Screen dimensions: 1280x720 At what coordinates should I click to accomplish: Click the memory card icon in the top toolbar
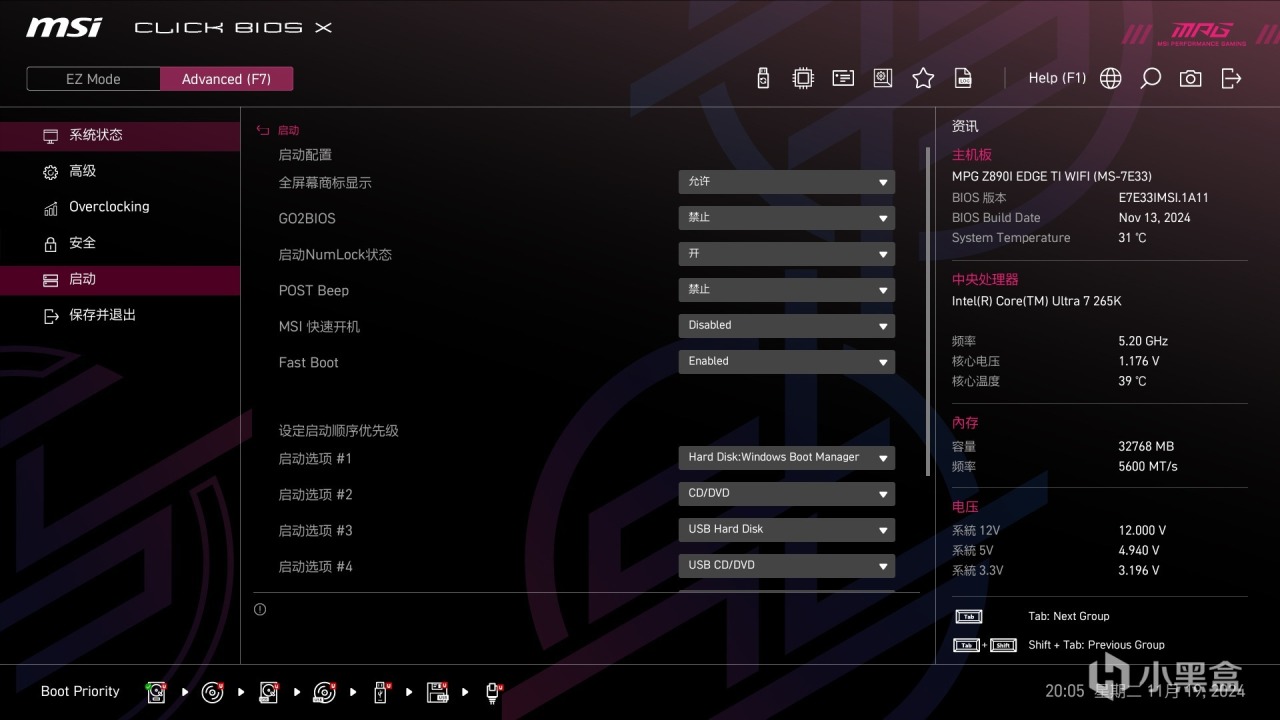(x=843, y=78)
